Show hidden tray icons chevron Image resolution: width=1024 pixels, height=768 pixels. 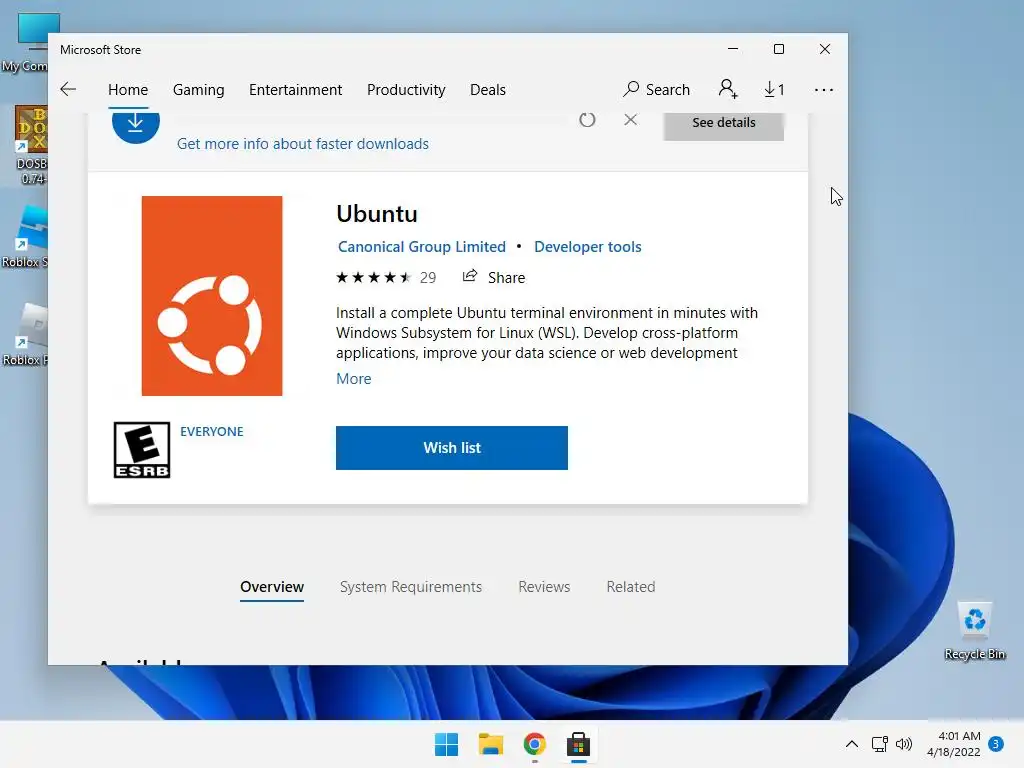point(852,744)
